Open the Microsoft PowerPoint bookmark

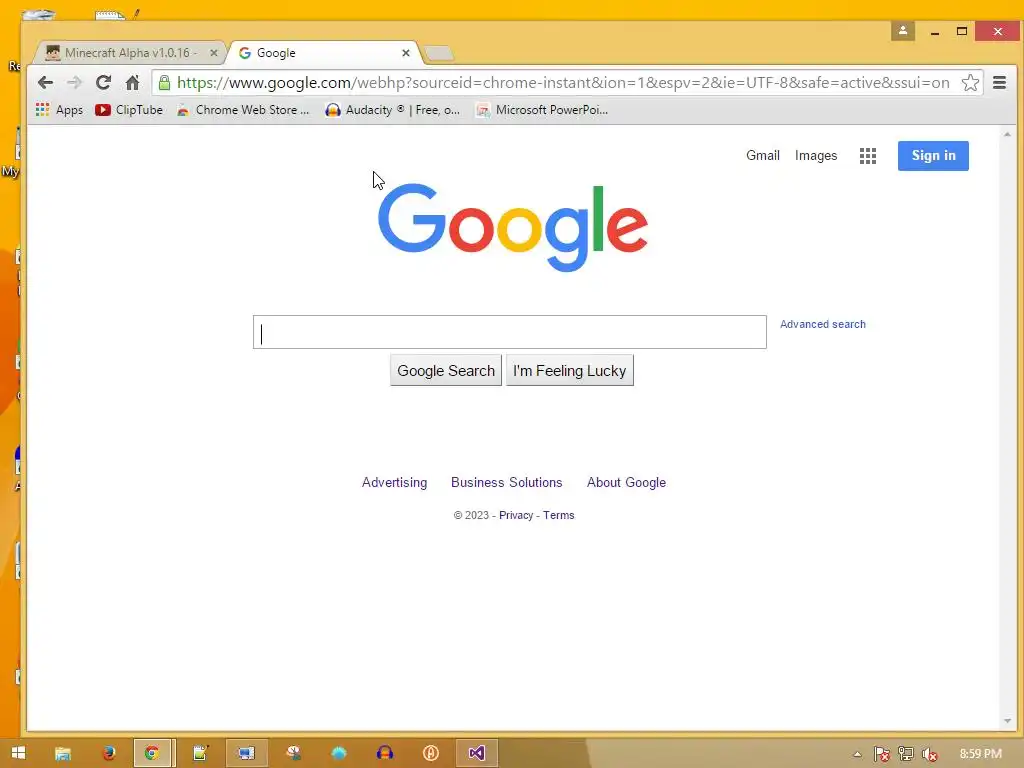click(543, 110)
